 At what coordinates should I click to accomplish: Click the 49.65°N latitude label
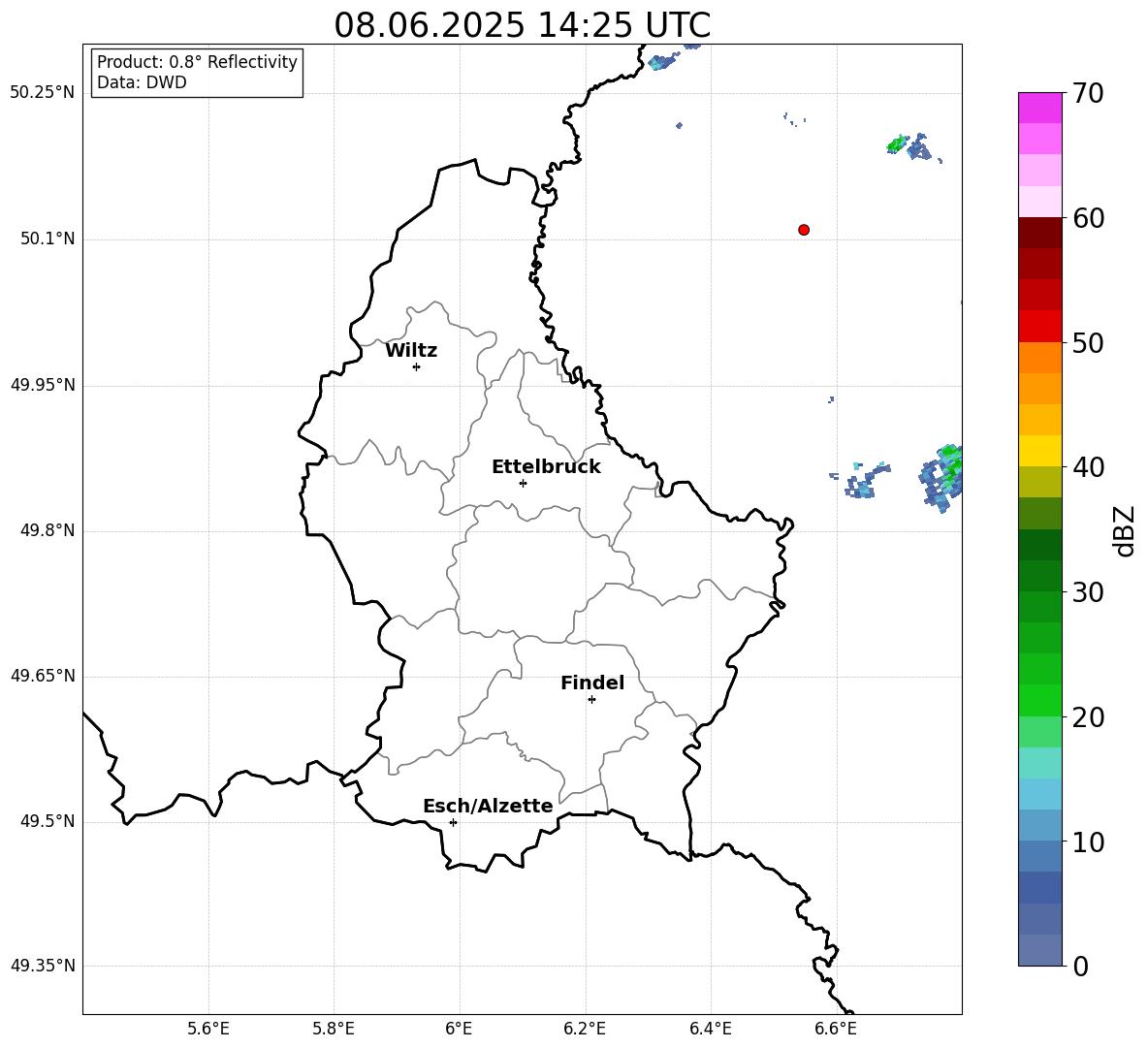click(43, 676)
